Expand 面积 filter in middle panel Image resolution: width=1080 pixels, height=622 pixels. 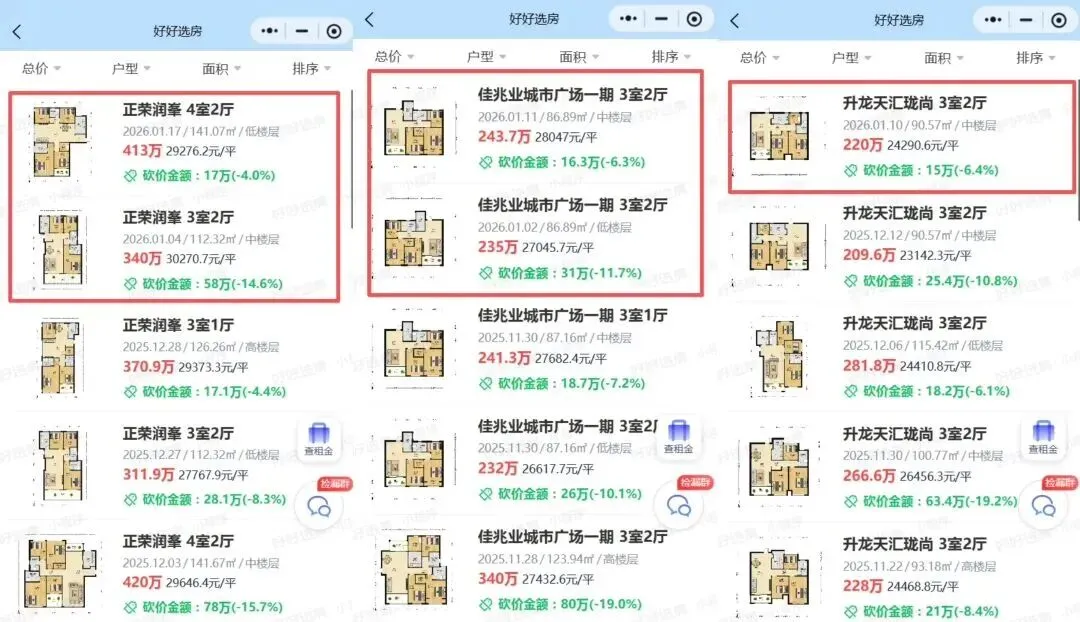point(579,56)
